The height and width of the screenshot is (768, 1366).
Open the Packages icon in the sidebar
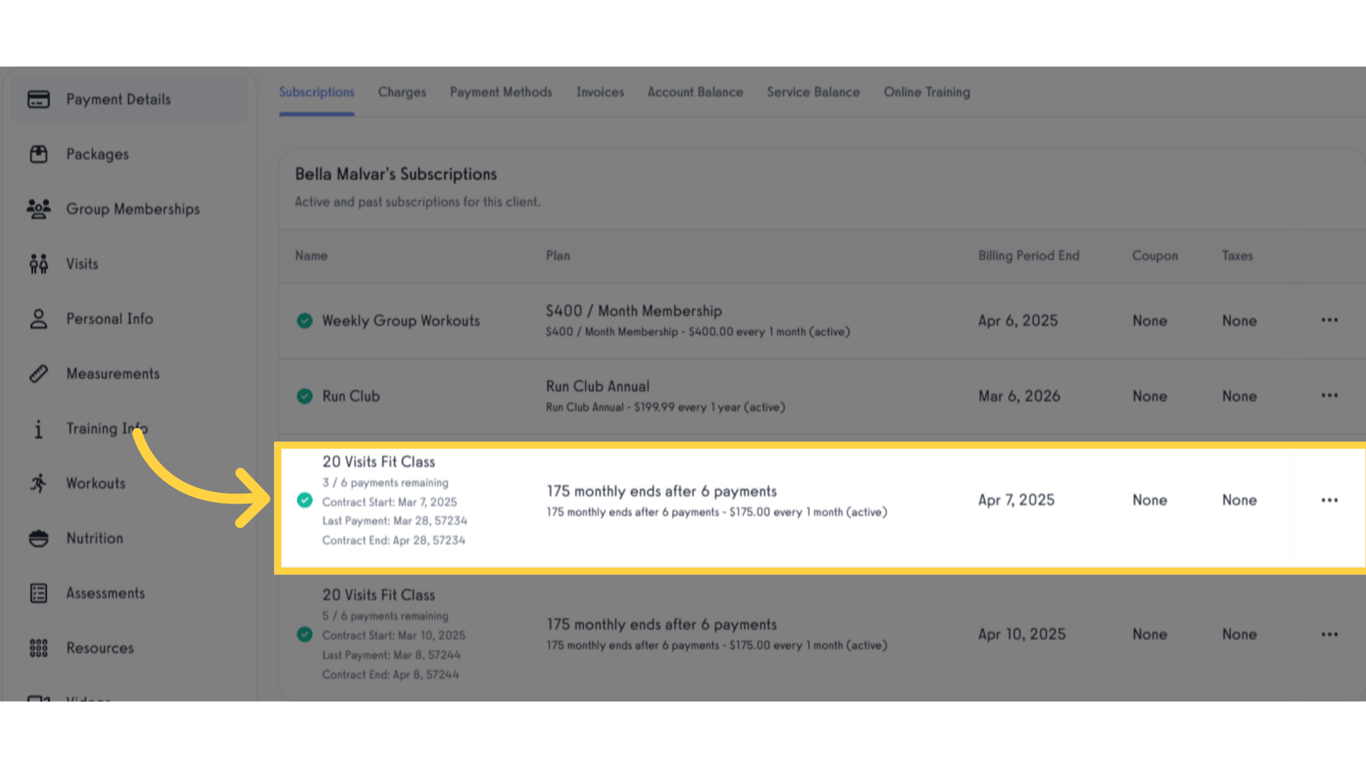pyautogui.click(x=38, y=154)
